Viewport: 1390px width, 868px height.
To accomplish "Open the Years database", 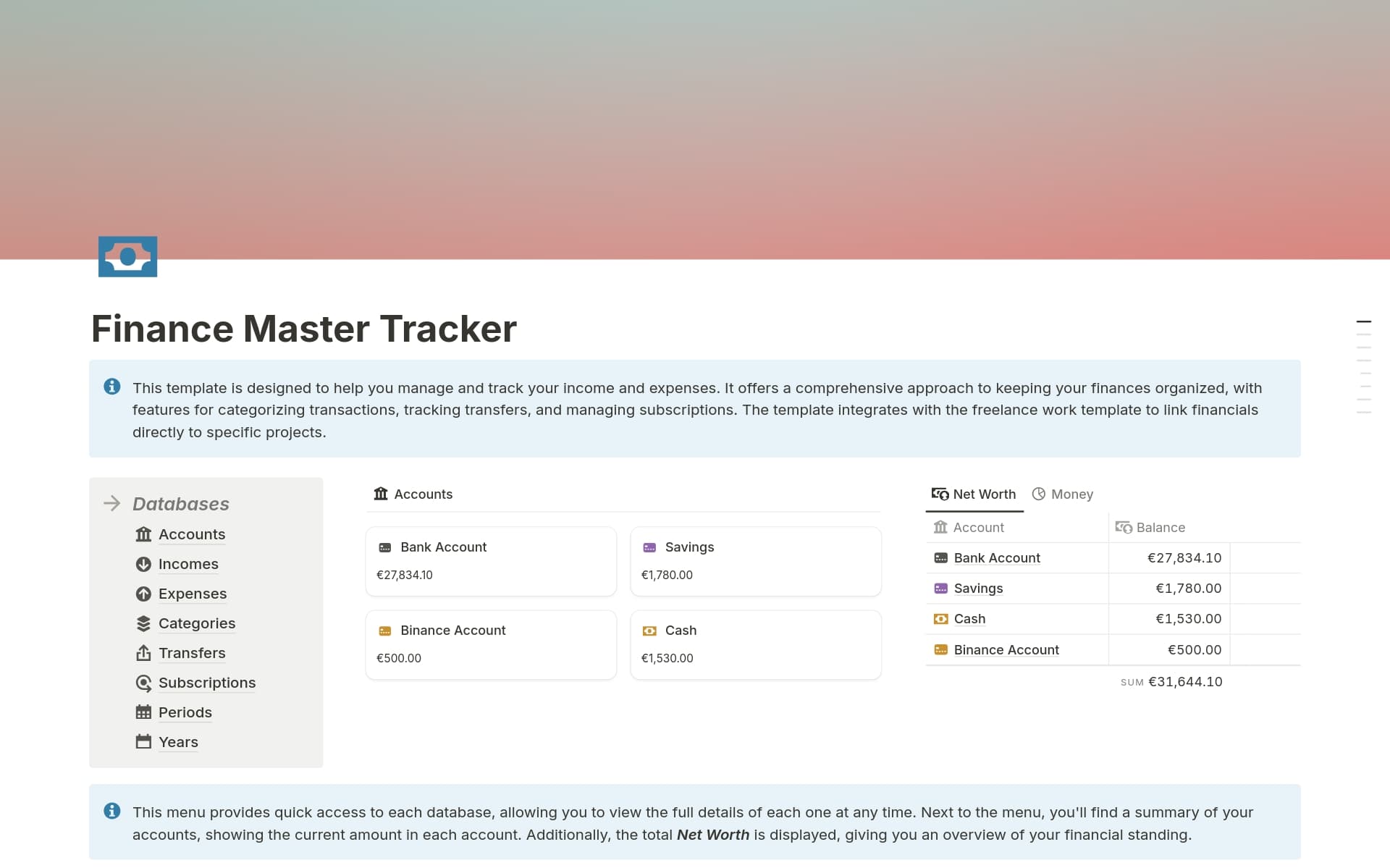I will (x=178, y=742).
